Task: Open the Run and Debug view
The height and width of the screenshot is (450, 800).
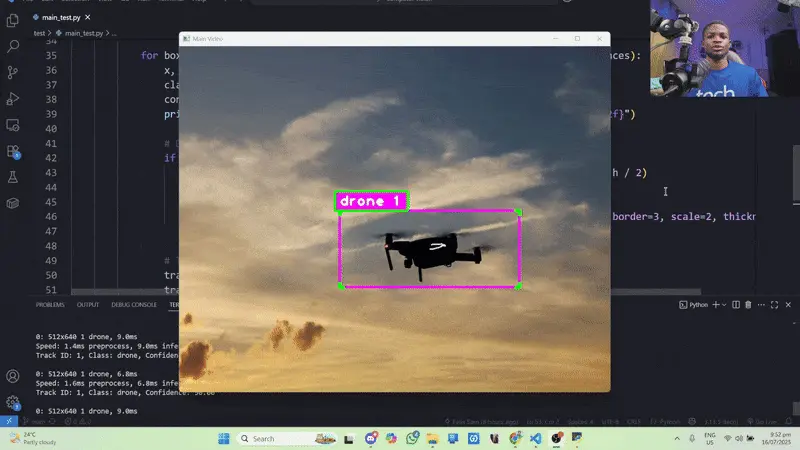Action: [13, 98]
